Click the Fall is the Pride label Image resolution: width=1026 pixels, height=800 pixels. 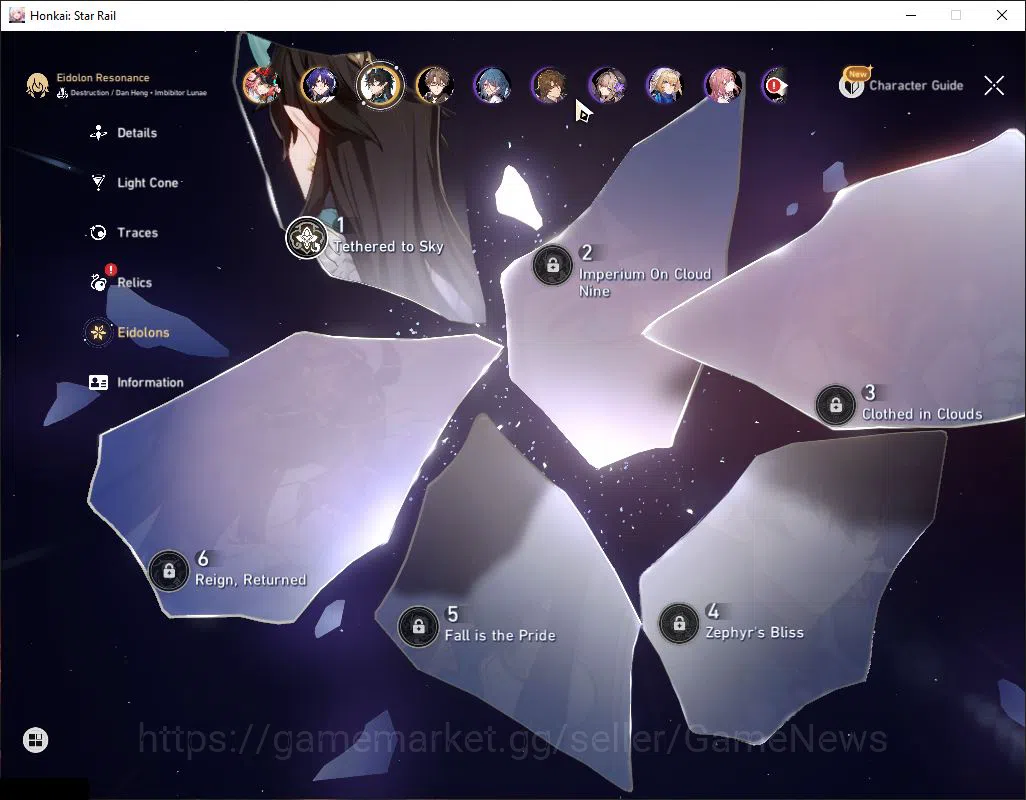pos(500,635)
